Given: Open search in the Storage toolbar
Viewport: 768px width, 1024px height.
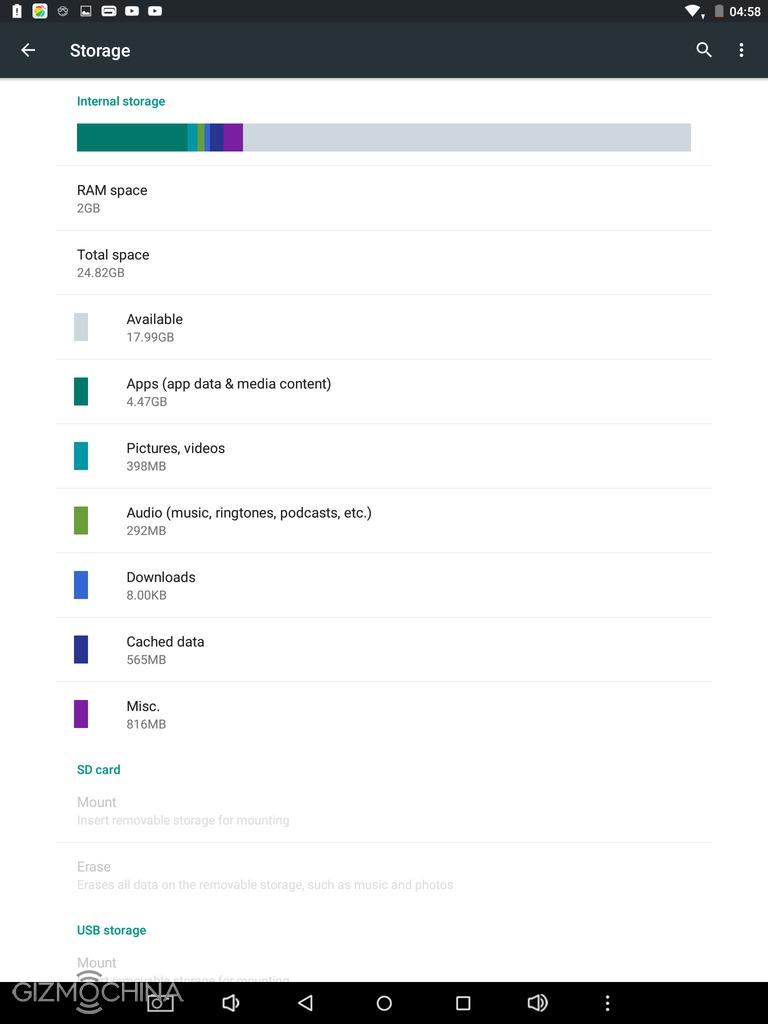Looking at the screenshot, I should (704, 50).
